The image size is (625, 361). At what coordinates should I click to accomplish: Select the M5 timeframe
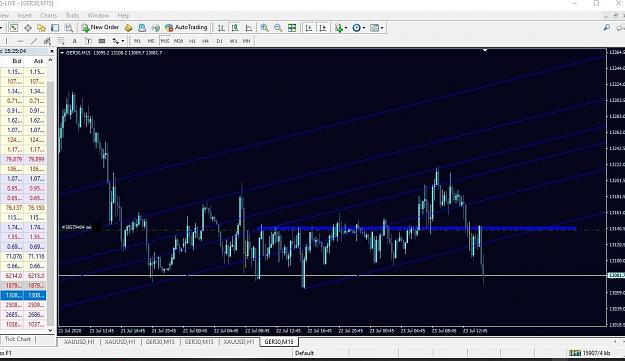pyautogui.click(x=151, y=41)
